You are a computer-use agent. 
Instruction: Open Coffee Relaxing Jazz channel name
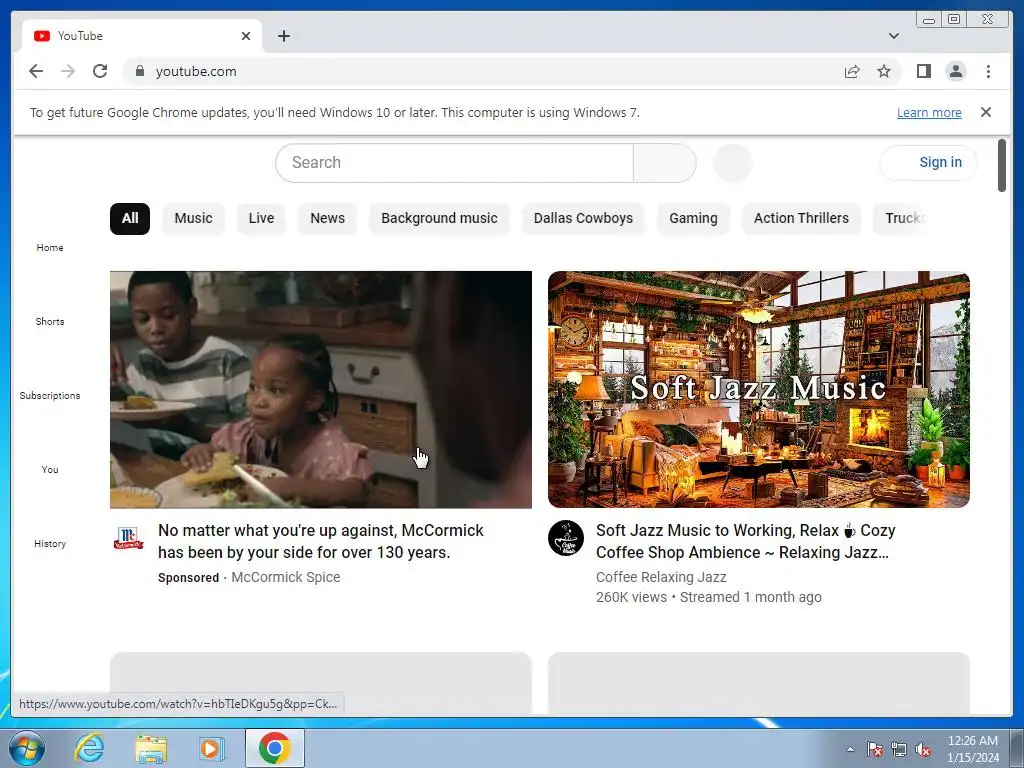(661, 577)
